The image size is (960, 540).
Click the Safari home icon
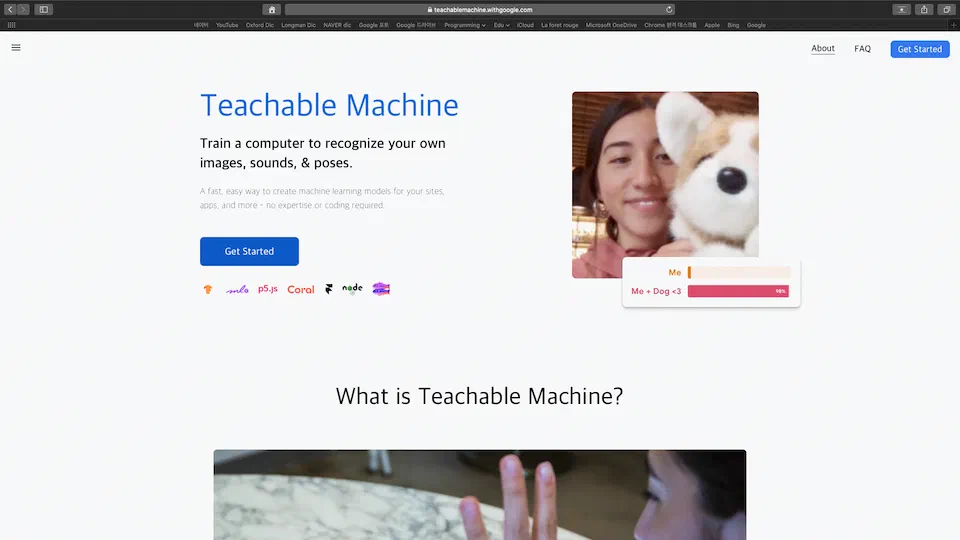[271, 9]
